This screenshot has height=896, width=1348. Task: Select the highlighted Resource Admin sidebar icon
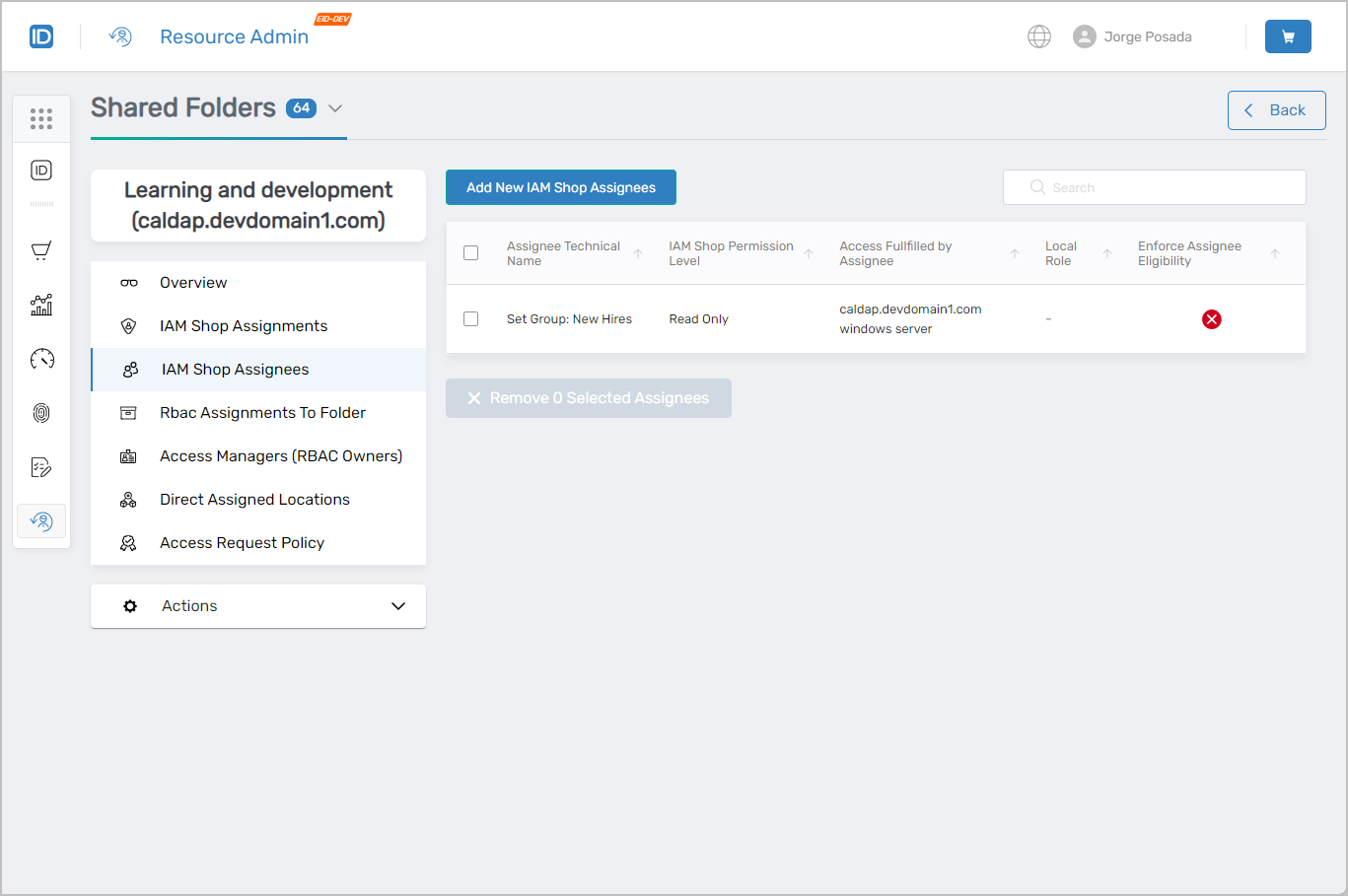point(40,520)
